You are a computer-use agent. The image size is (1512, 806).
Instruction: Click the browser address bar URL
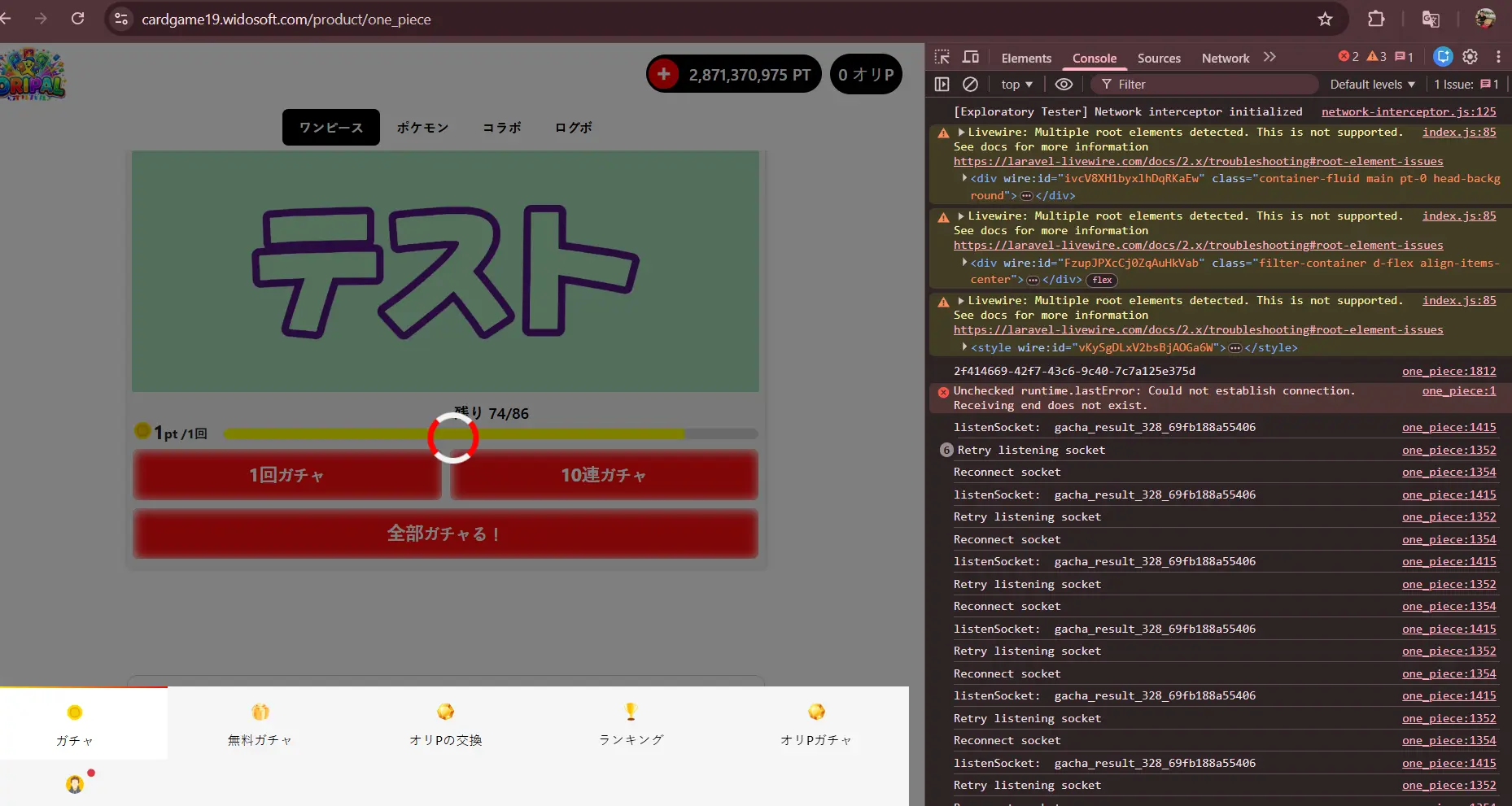(286, 19)
